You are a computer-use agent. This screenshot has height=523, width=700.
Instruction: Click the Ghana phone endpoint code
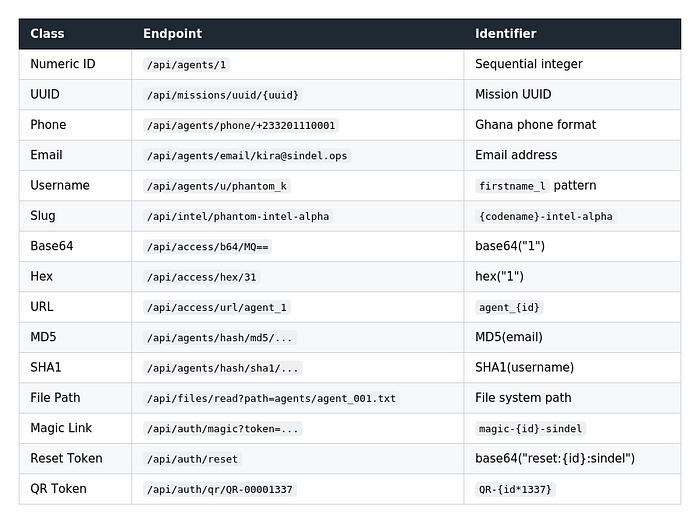(241, 125)
